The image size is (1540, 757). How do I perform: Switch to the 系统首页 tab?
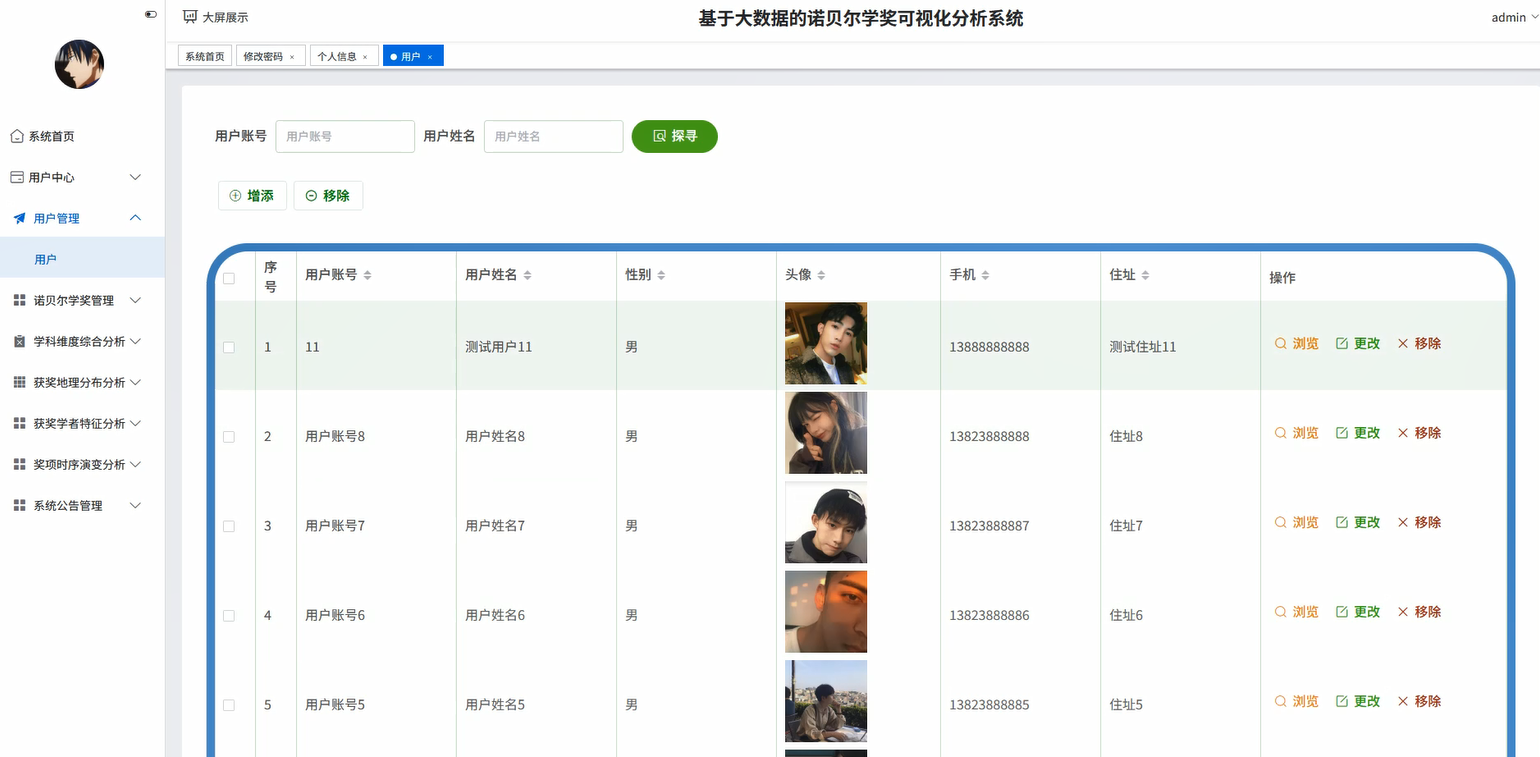click(205, 57)
